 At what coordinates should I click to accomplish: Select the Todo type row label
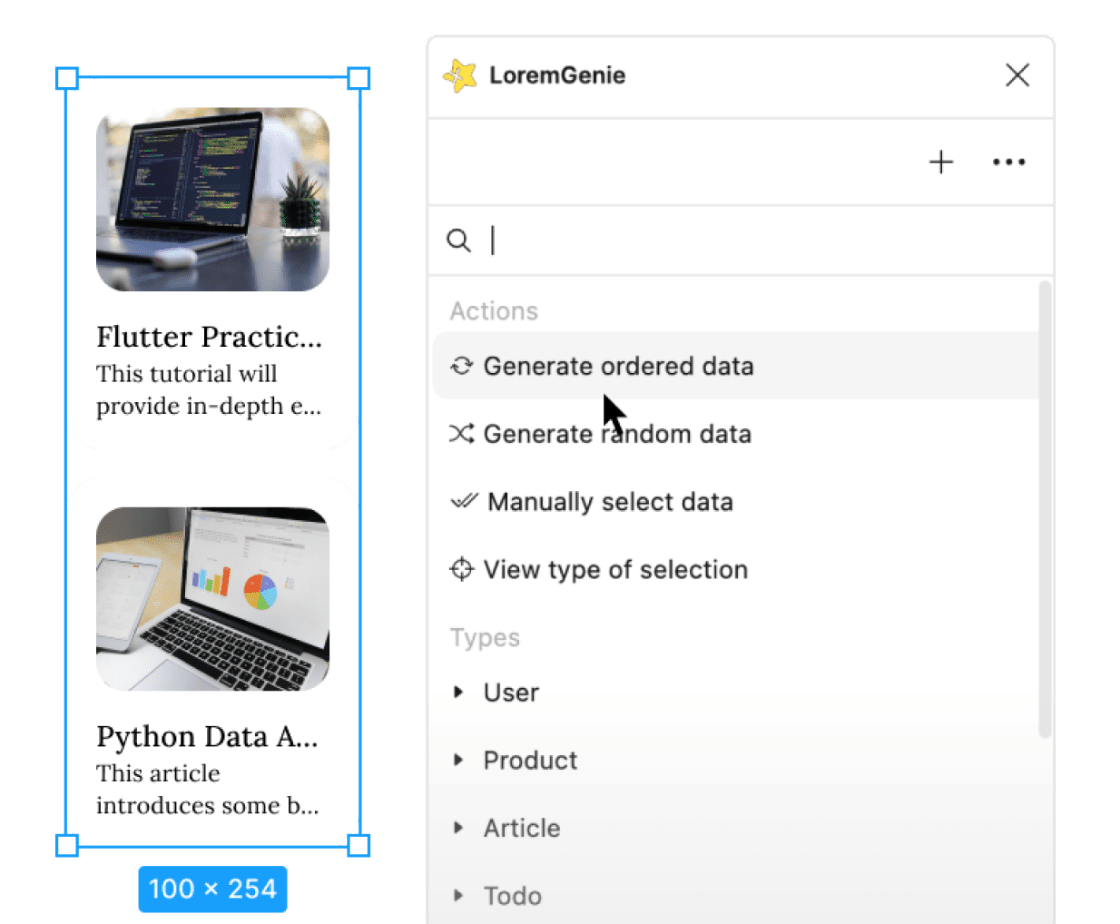(x=513, y=896)
